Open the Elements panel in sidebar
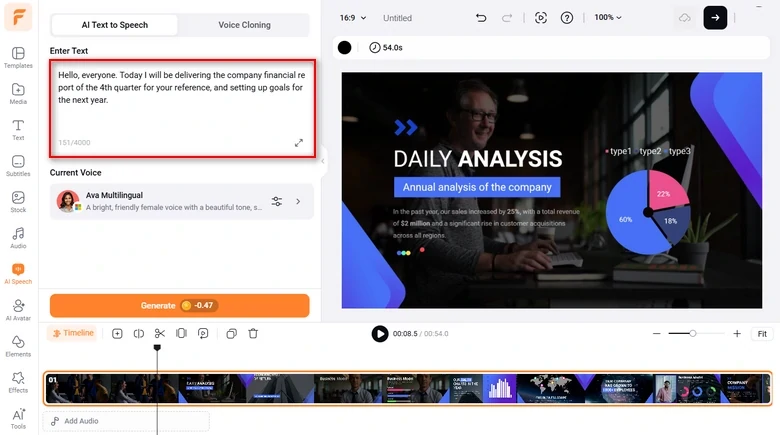This screenshot has width=780, height=435. (18, 346)
